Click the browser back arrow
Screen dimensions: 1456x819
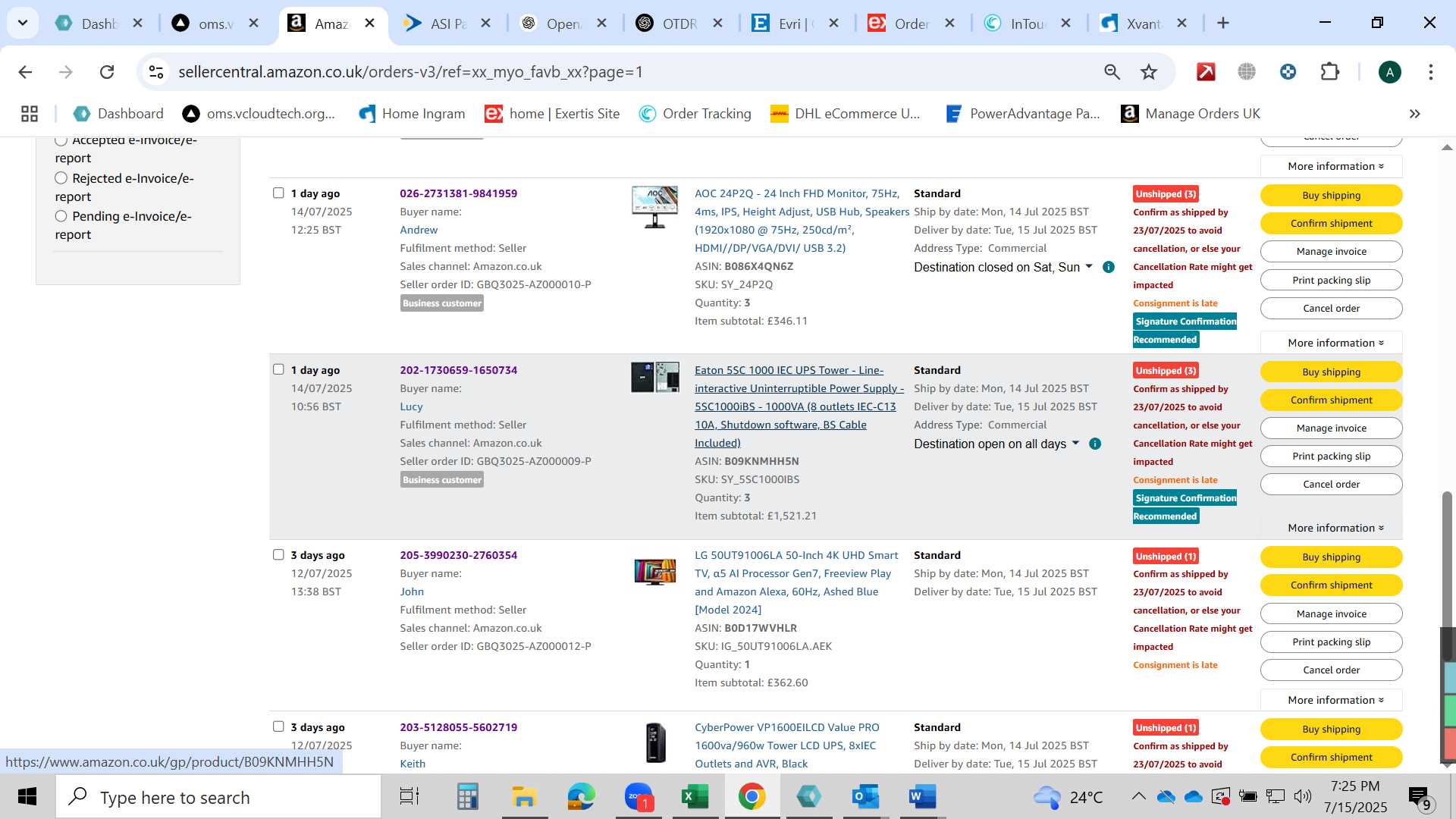tap(25, 72)
